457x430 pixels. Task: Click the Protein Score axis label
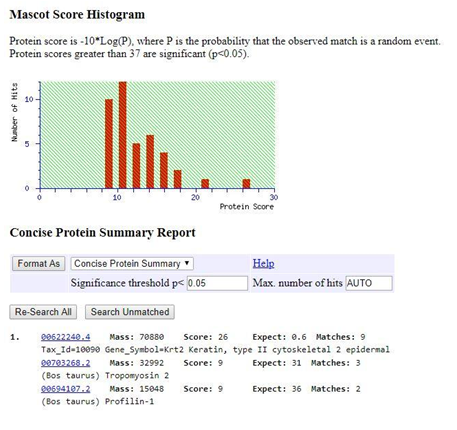pos(247,207)
